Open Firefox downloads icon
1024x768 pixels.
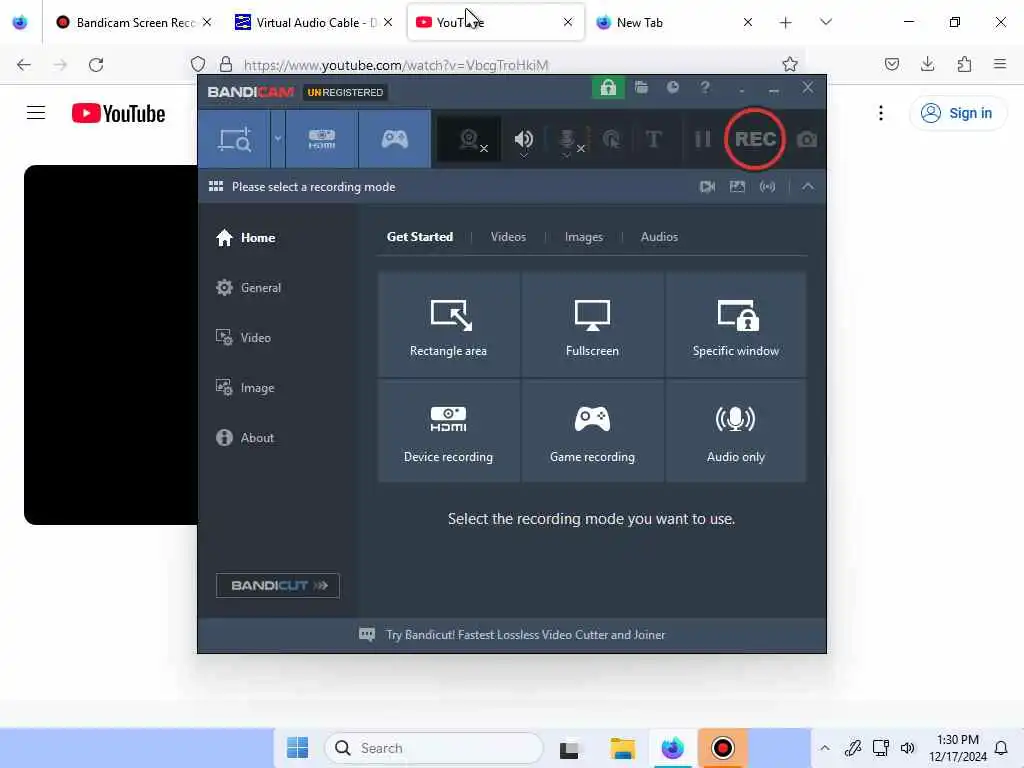coord(927,64)
